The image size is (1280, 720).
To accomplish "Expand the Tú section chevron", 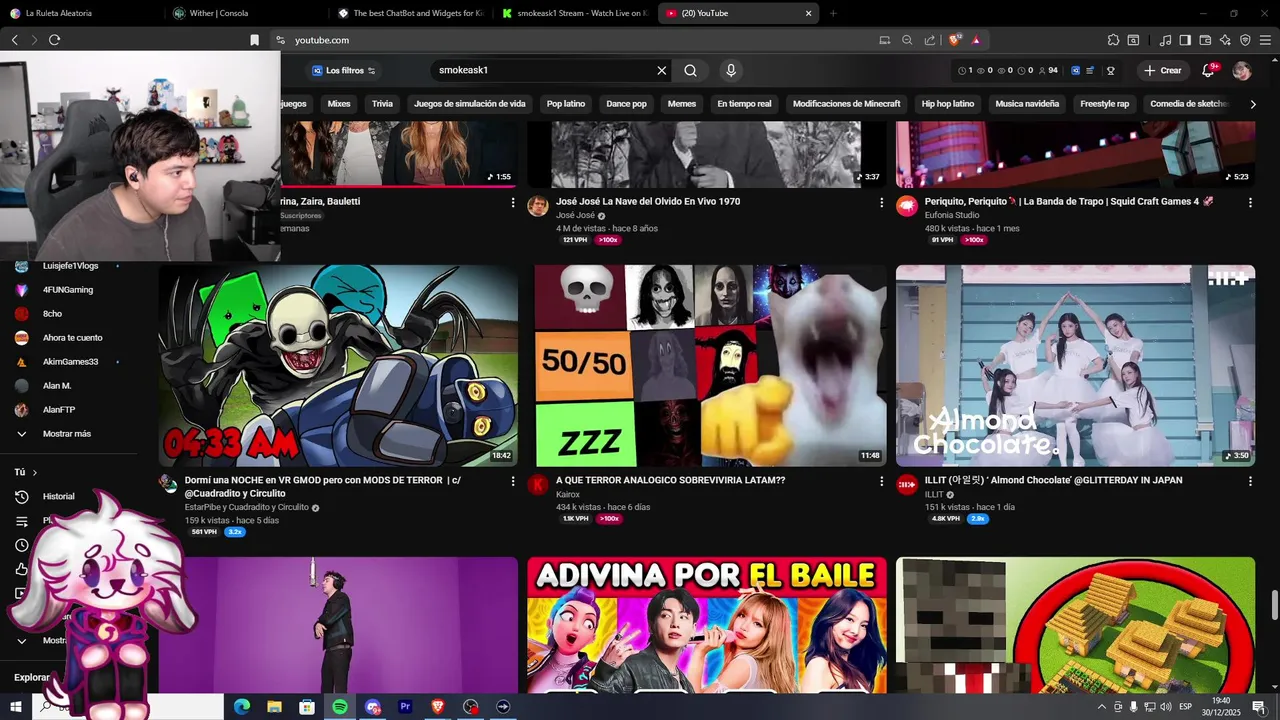I will click(x=34, y=472).
